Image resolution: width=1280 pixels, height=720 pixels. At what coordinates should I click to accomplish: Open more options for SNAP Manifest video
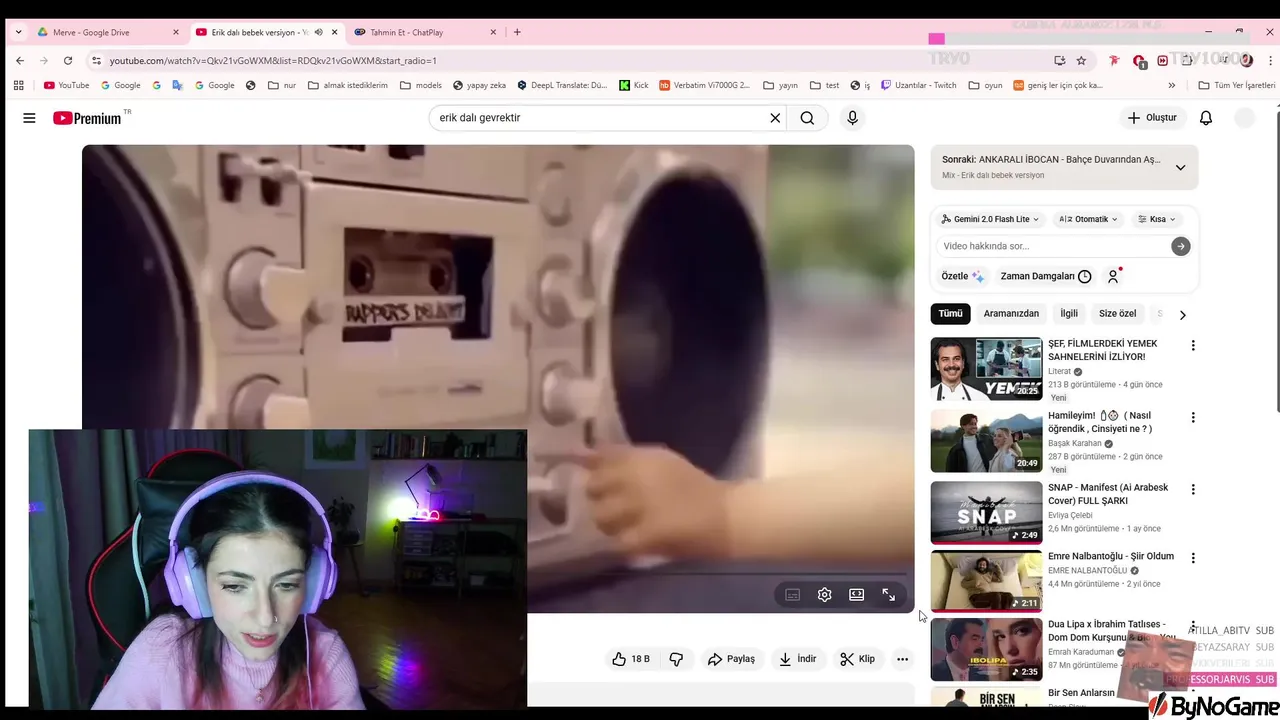pyautogui.click(x=1192, y=489)
